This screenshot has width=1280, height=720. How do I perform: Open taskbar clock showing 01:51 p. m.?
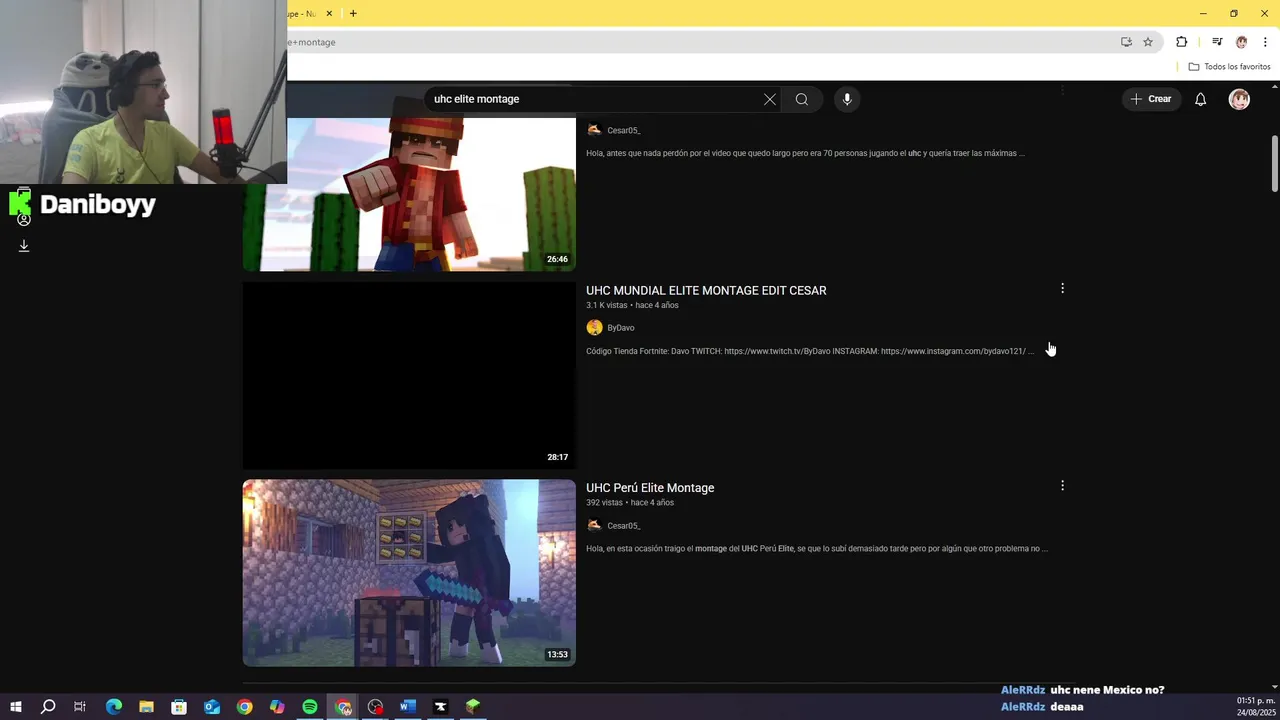pos(1256,707)
